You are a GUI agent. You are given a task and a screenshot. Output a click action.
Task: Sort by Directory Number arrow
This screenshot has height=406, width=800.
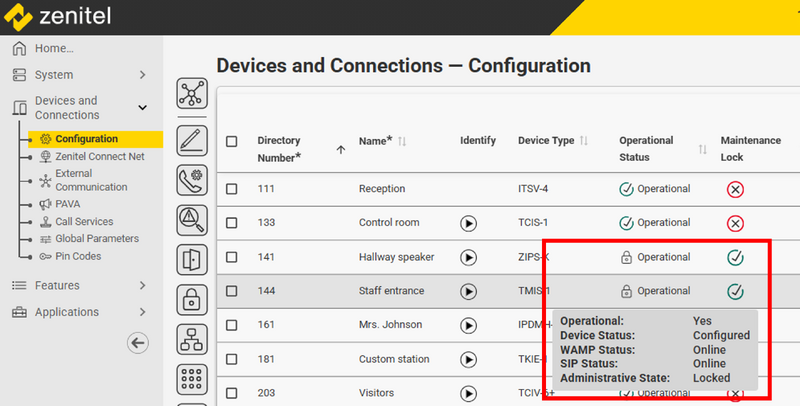click(341, 149)
